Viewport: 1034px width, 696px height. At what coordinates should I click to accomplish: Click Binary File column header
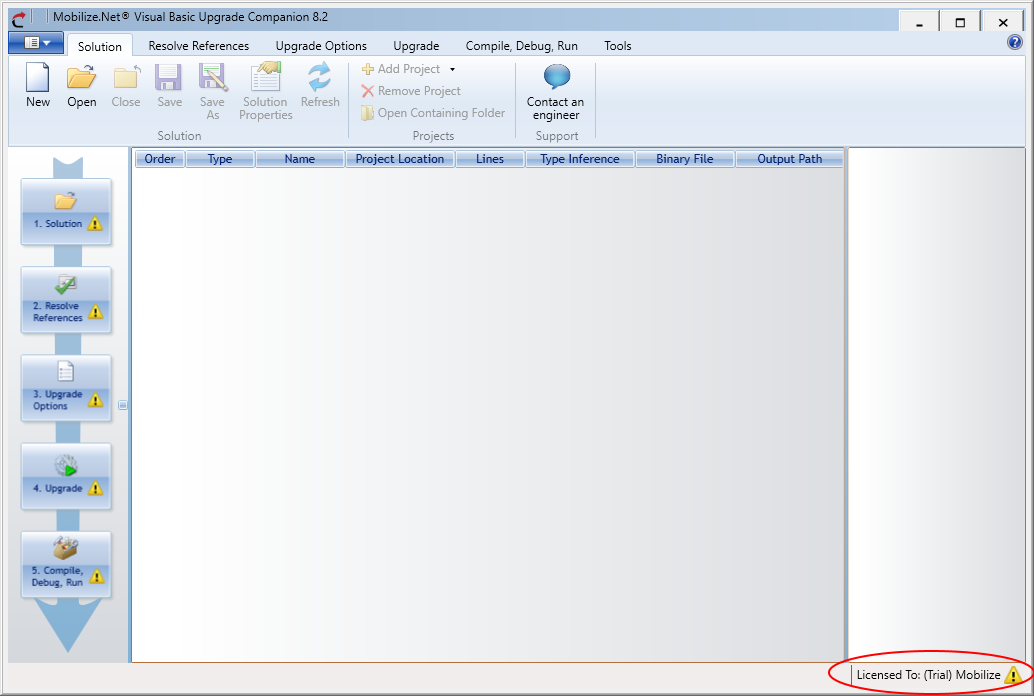[x=685, y=159]
